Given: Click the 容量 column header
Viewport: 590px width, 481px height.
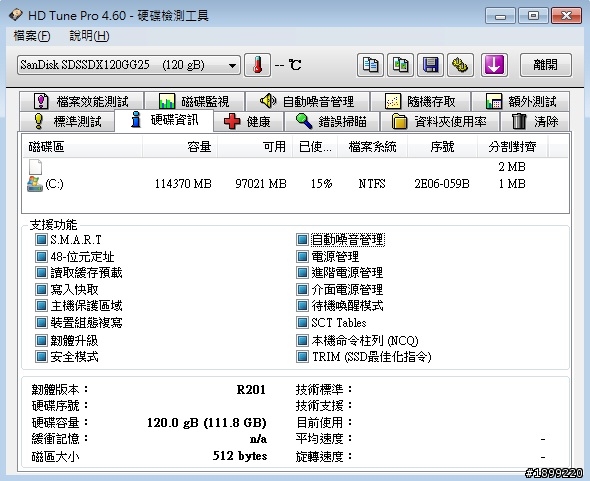Looking at the screenshot, I should coord(180,146).
